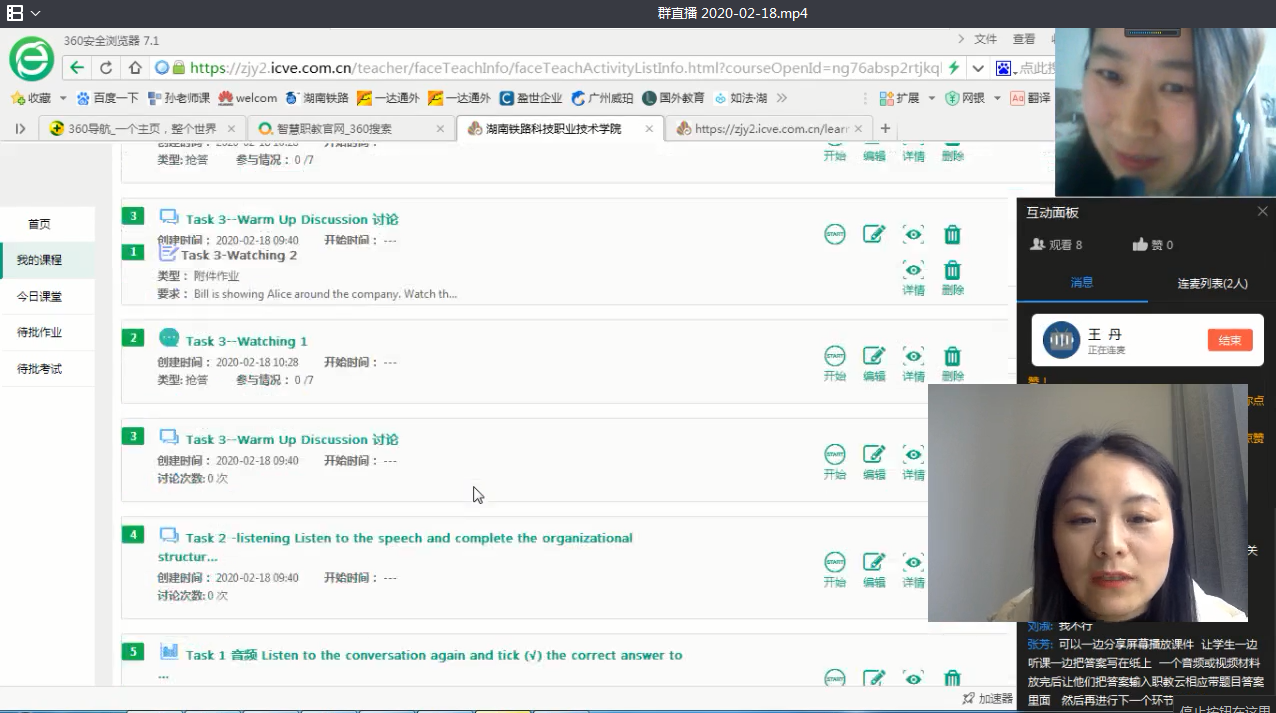Image resolution: width=1276 pixels, height=713 pixels.
Task: Open the title bar window-layout dropdown
Action: [35, 13]
